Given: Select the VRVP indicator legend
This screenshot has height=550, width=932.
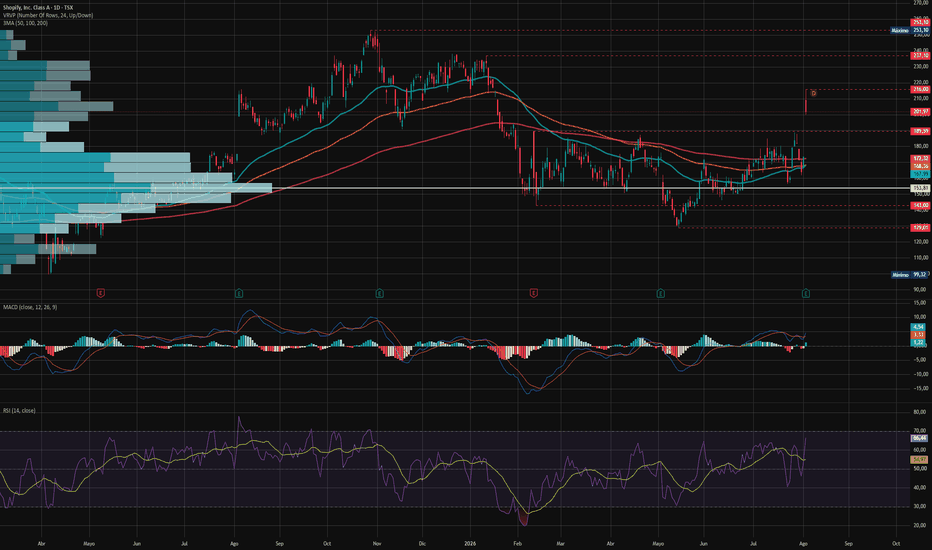Looking at the screenshot, I should [x=48, y=15].
